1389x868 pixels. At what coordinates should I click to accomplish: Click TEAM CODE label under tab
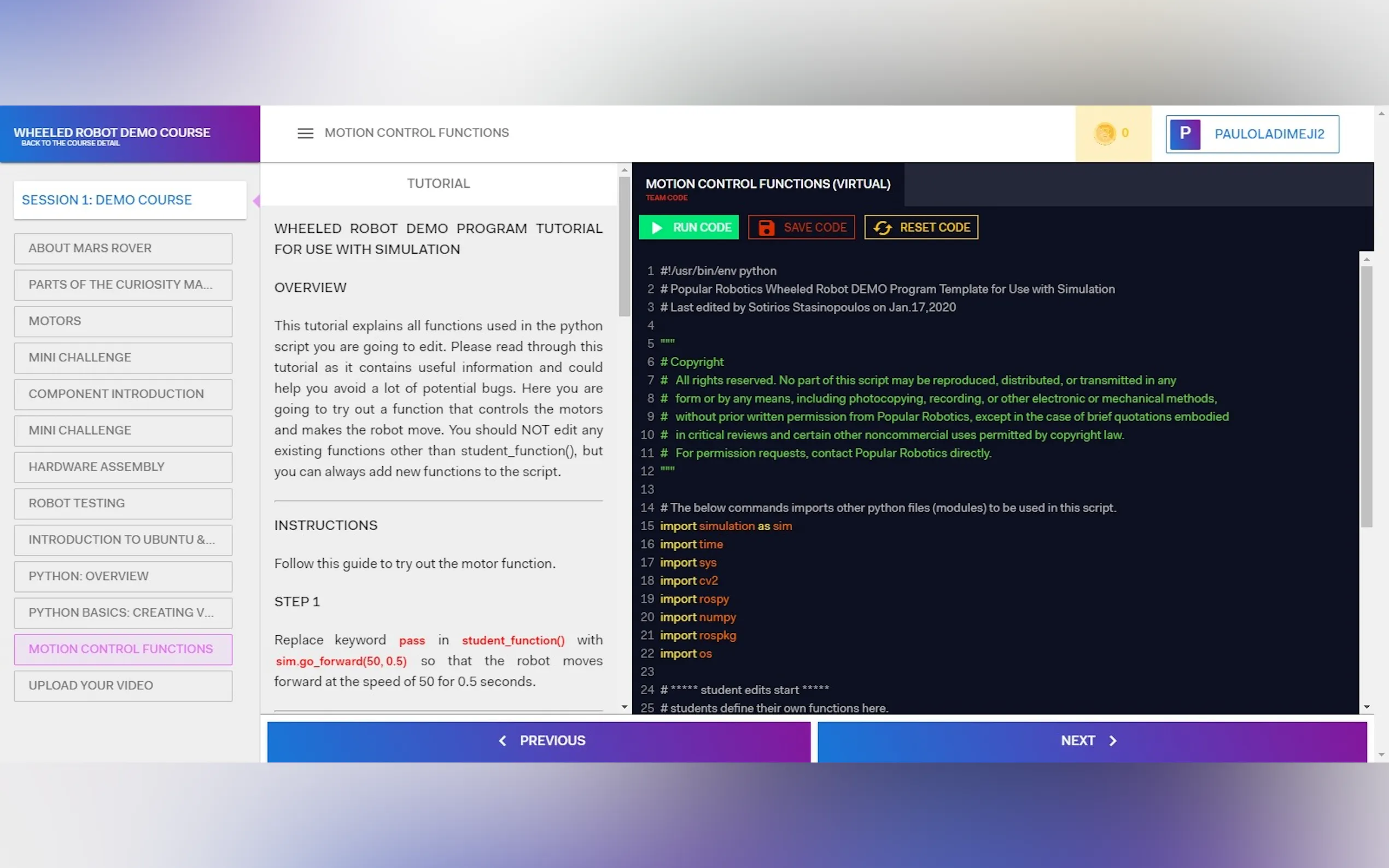[666, 197]
